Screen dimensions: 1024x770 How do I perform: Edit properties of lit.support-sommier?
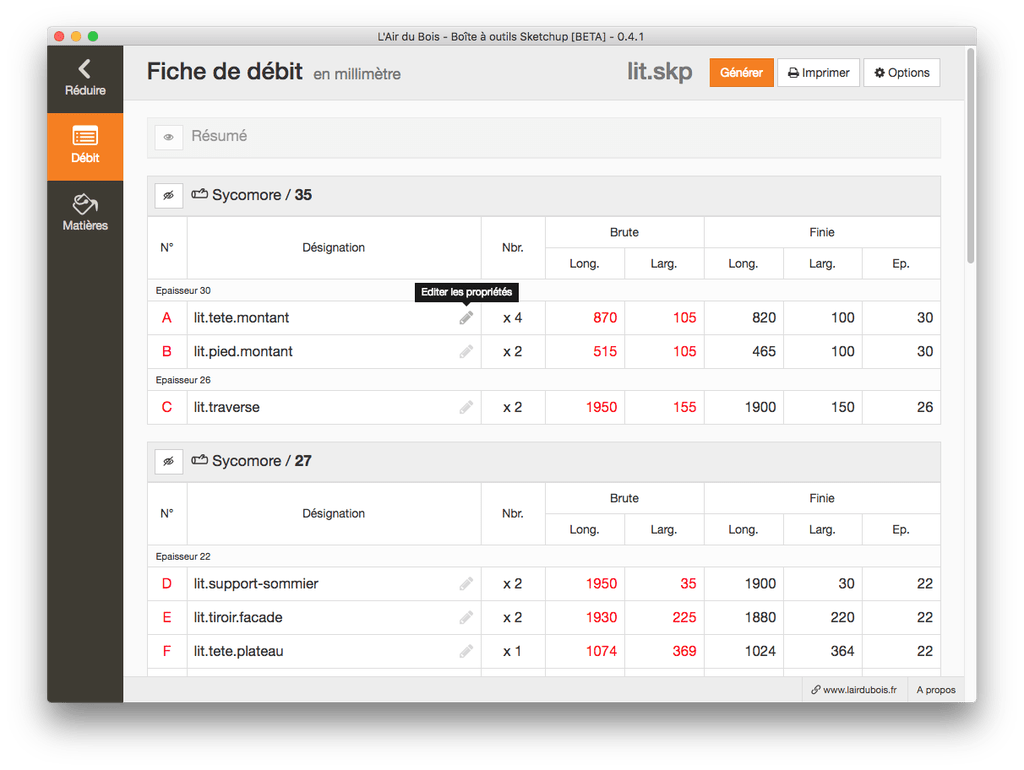466,584
